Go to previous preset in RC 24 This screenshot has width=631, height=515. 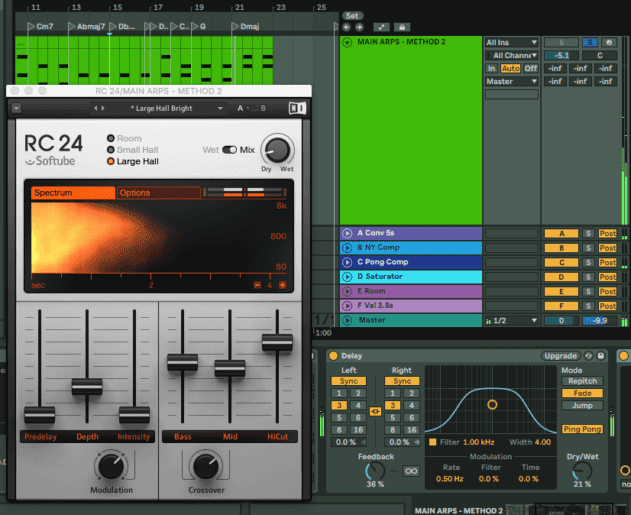coord(95,108)
